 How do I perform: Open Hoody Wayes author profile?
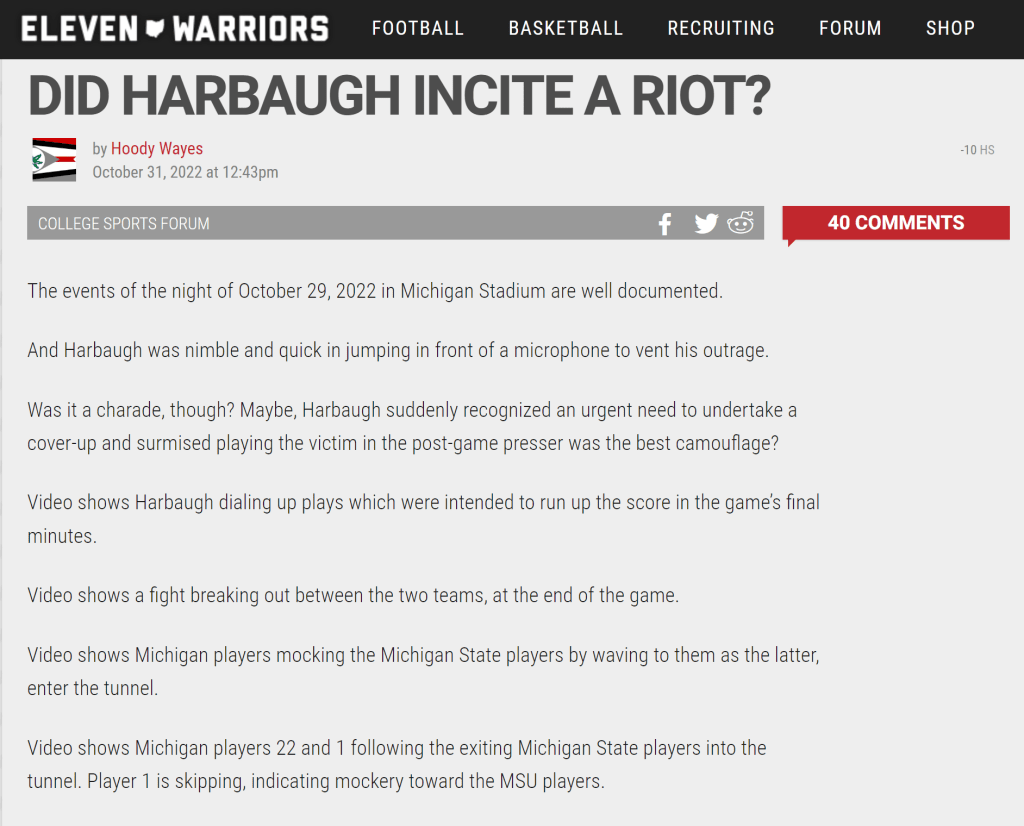pos(157,149)
